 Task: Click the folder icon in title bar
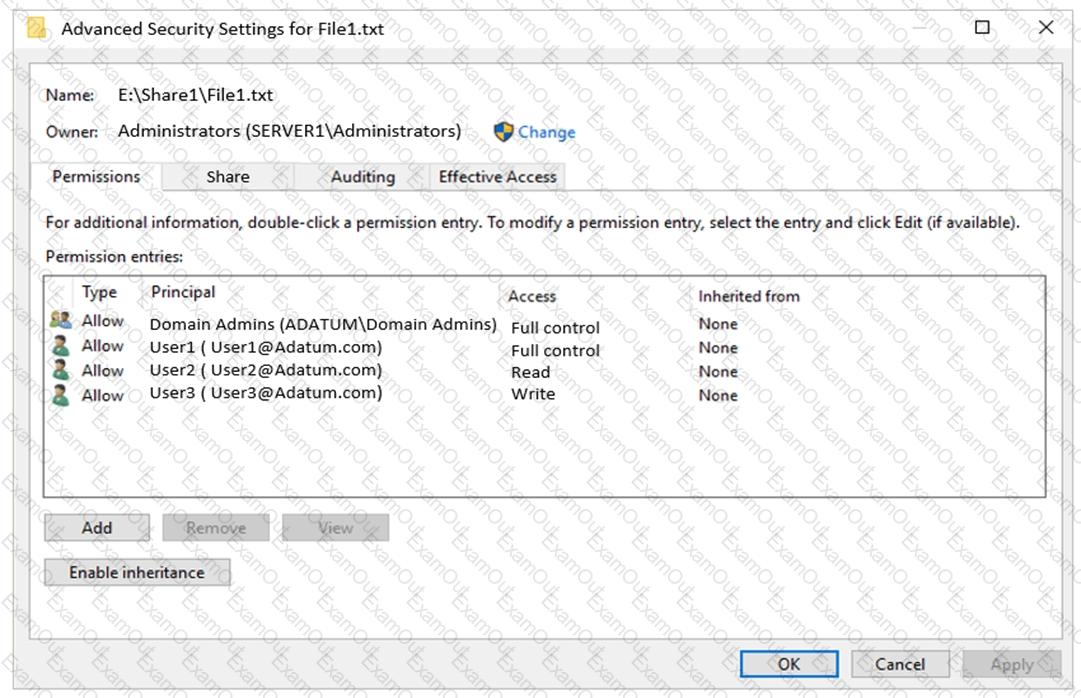point(36,28)
